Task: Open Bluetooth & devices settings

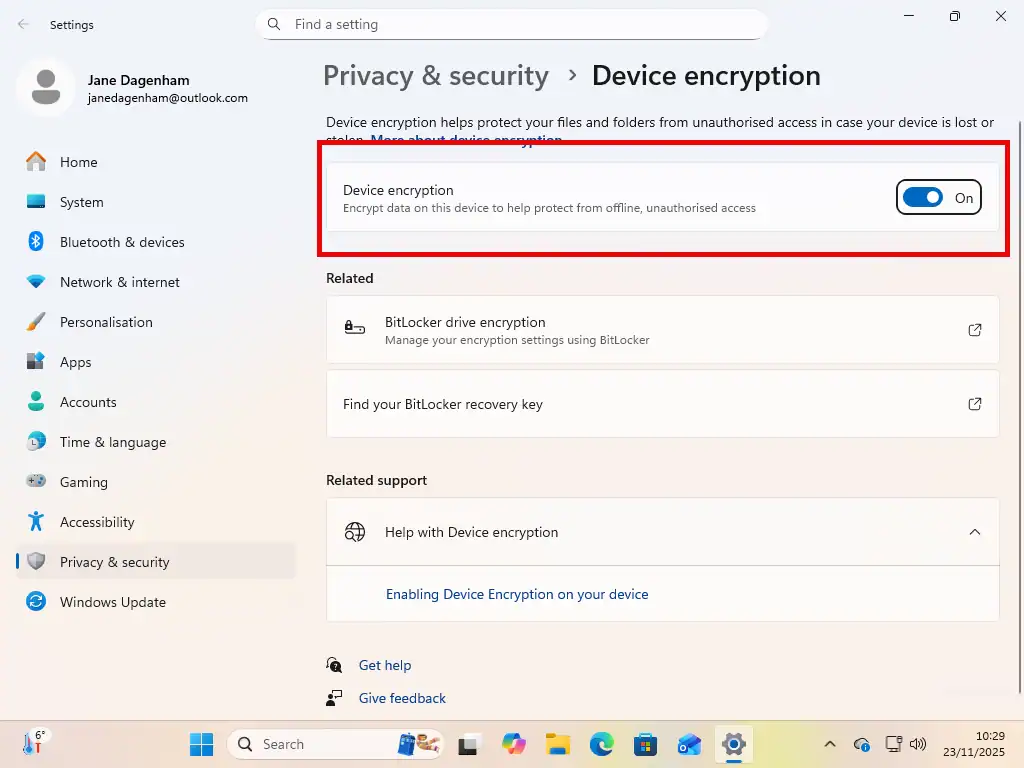Action: point(122,242)
